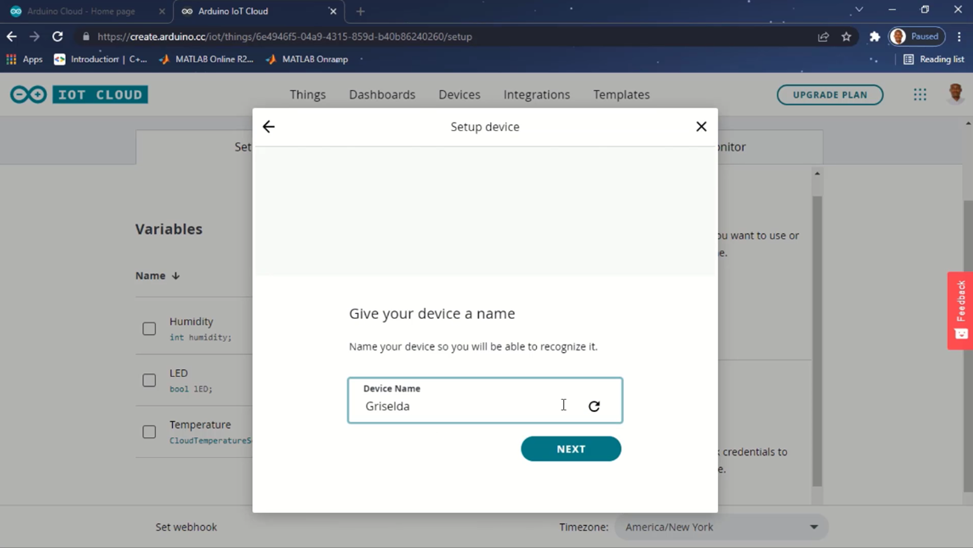Open the Paused Chrome profile button

point(917,37)
